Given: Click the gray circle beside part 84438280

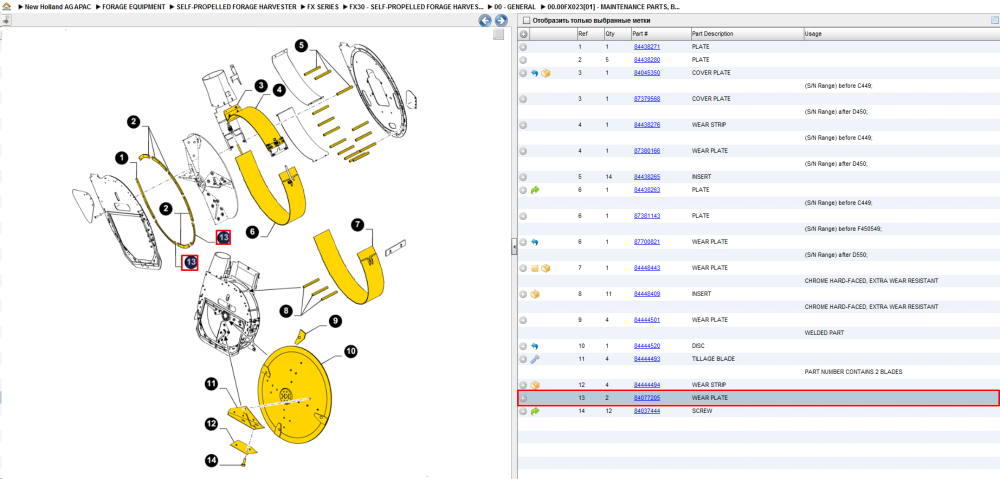Looking at the screenshot, I should (x=523, y=60).
